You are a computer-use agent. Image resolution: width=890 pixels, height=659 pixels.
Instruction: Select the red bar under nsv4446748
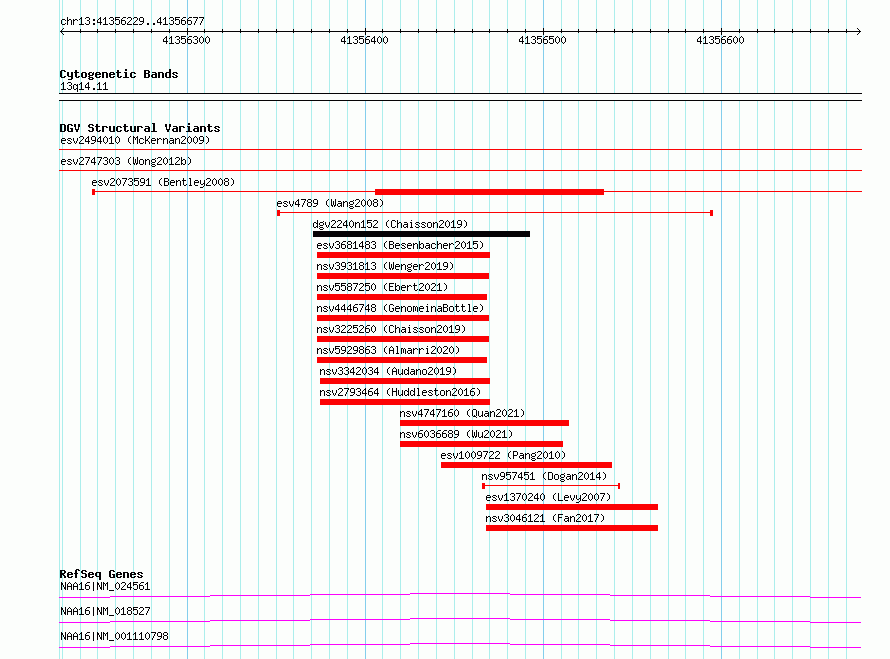coord(403,318)
